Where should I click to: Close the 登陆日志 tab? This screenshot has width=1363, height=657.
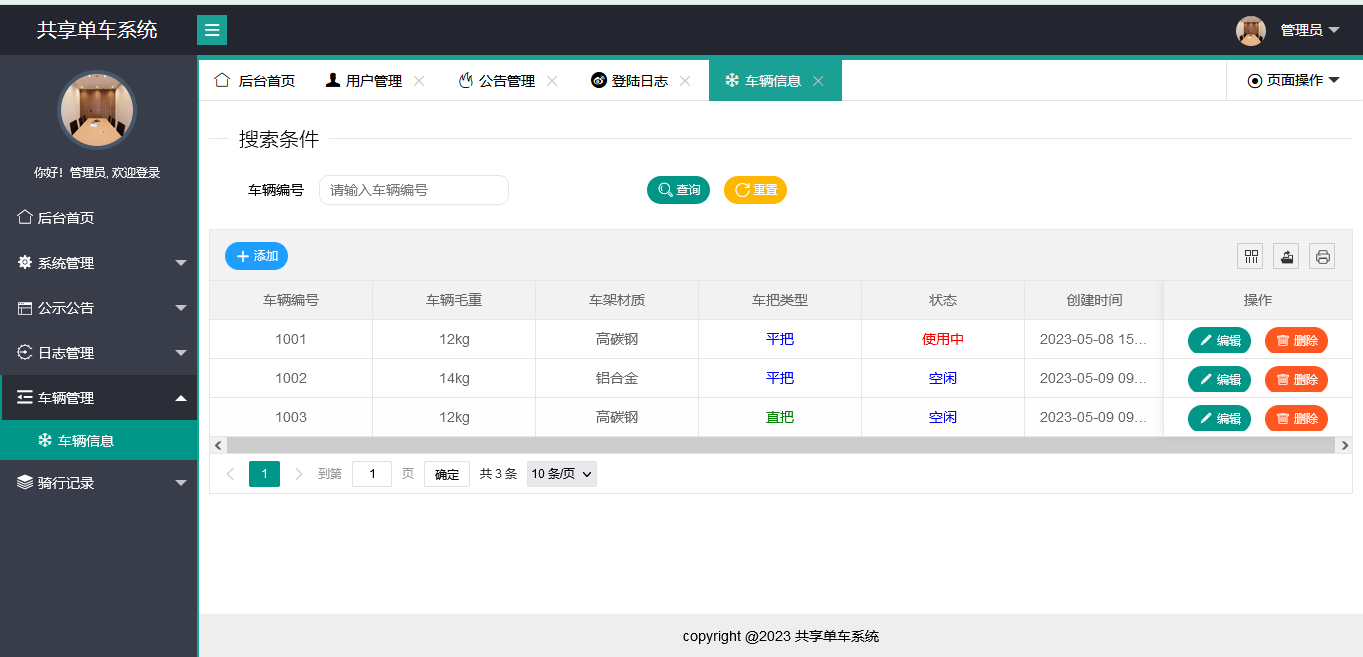pos(685,81)
